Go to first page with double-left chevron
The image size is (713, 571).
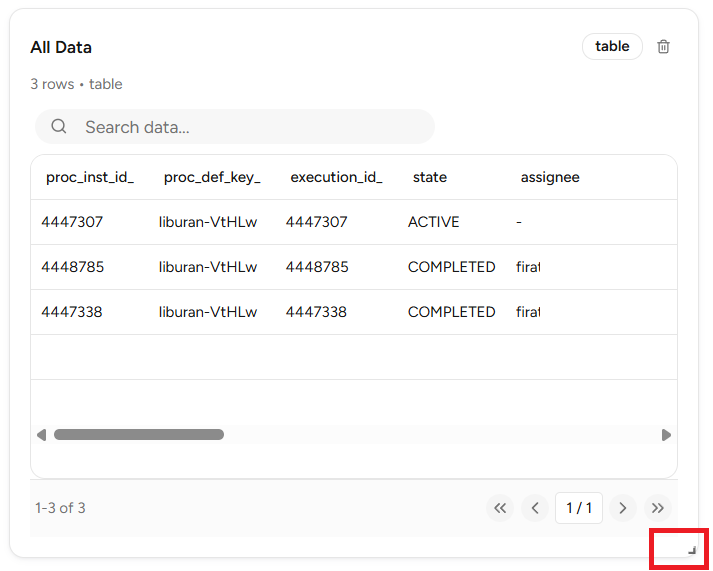(500, 508)
